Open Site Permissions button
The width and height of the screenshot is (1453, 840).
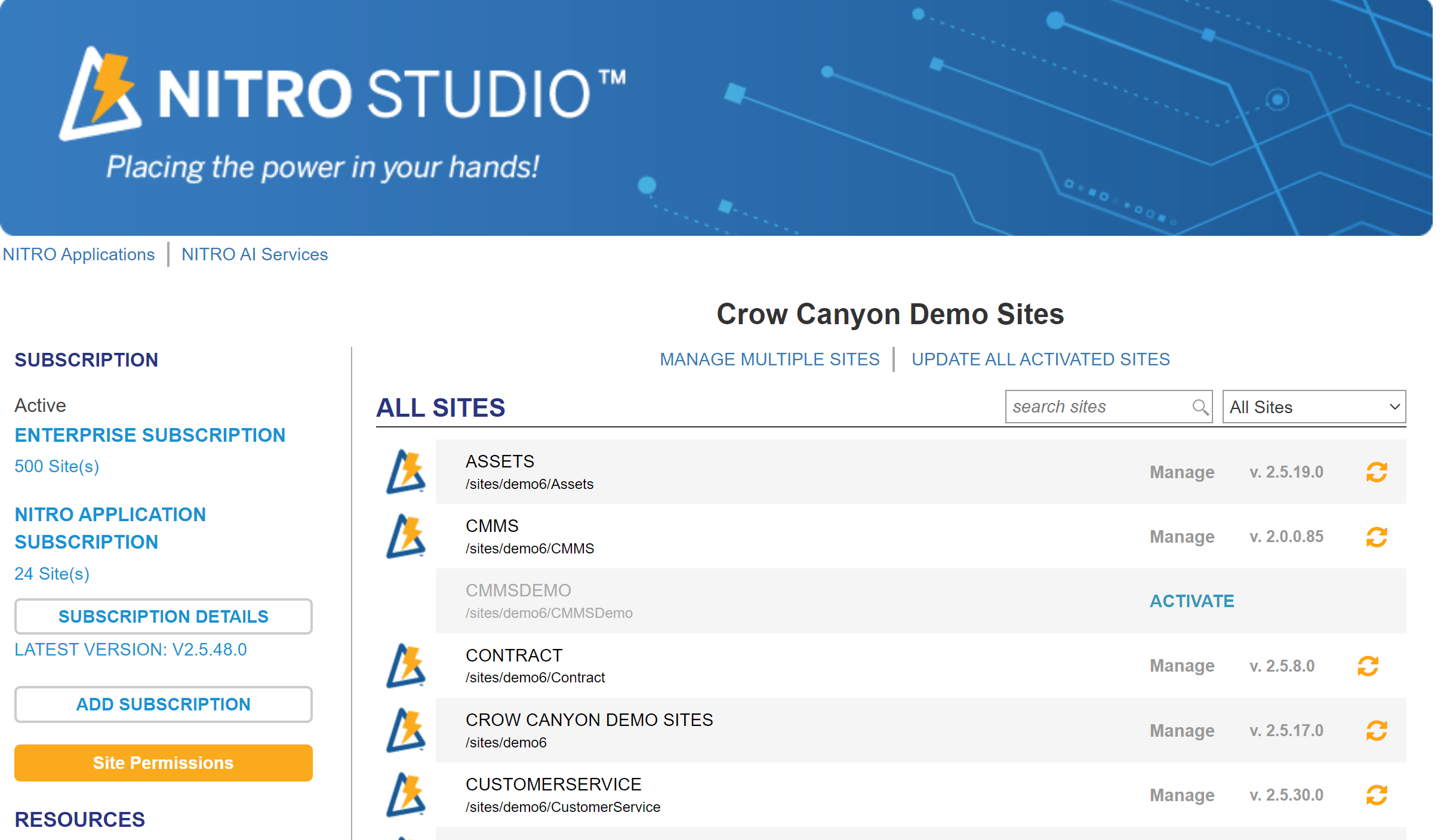163,762
